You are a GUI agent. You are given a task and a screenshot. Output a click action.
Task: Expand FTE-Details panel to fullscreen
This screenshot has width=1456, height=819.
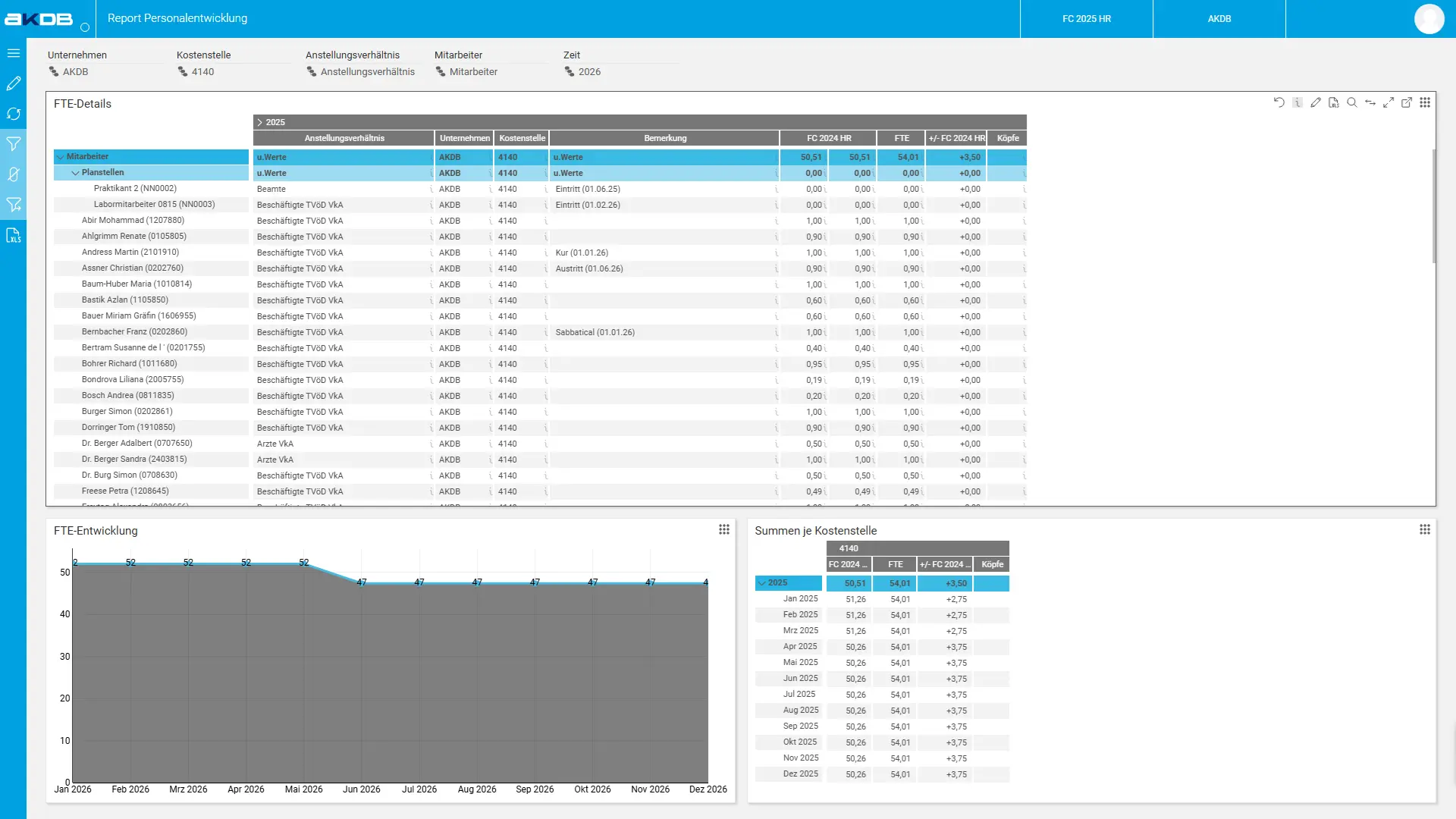click(1389, 102)
